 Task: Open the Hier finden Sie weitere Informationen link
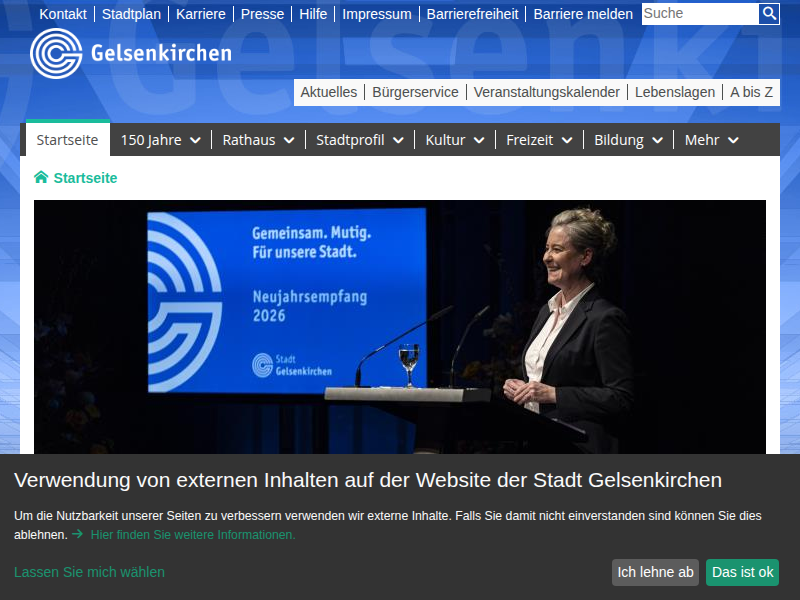192,534
